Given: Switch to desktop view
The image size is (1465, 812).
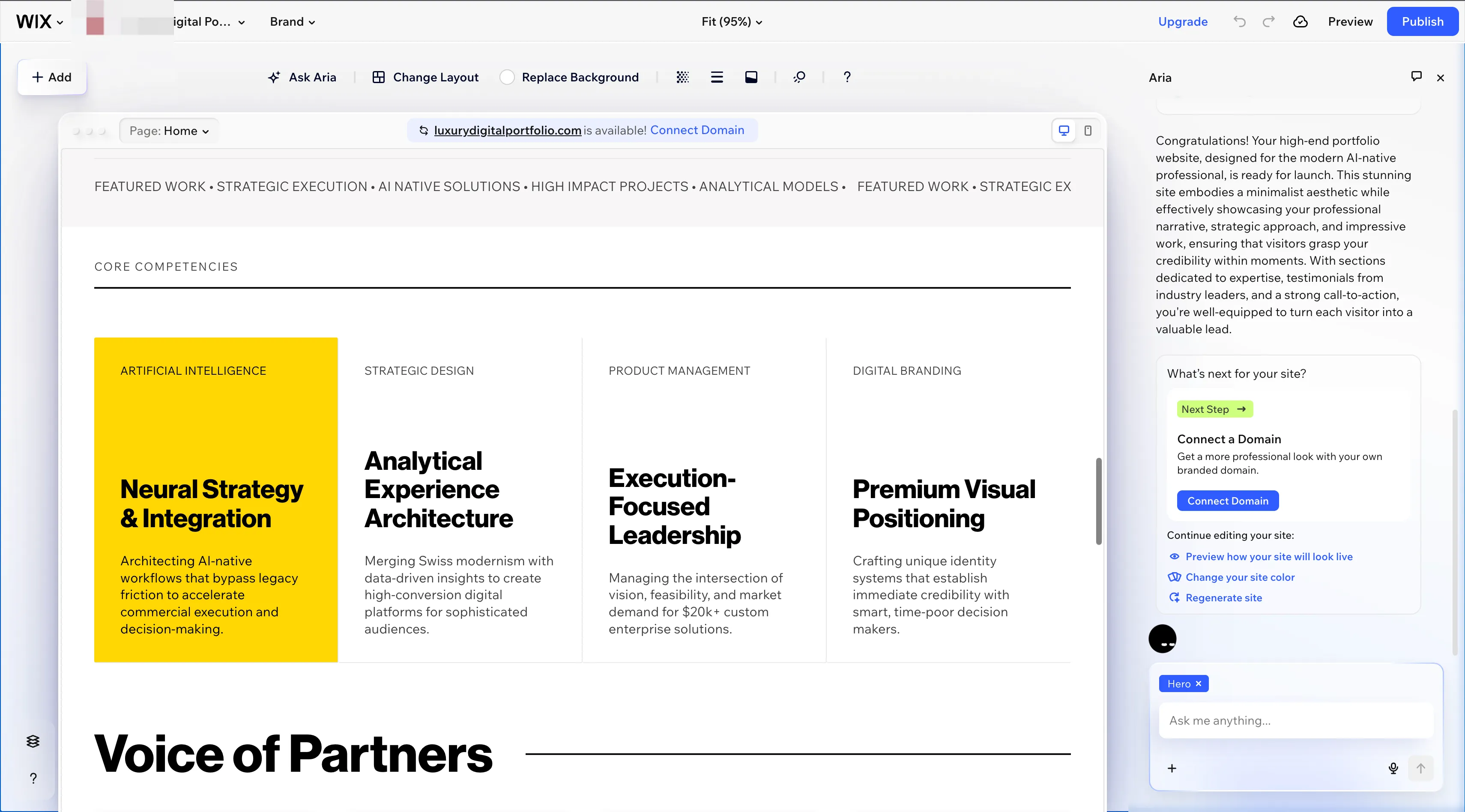Looking at the screenshot, I should tap(1064, 131).
